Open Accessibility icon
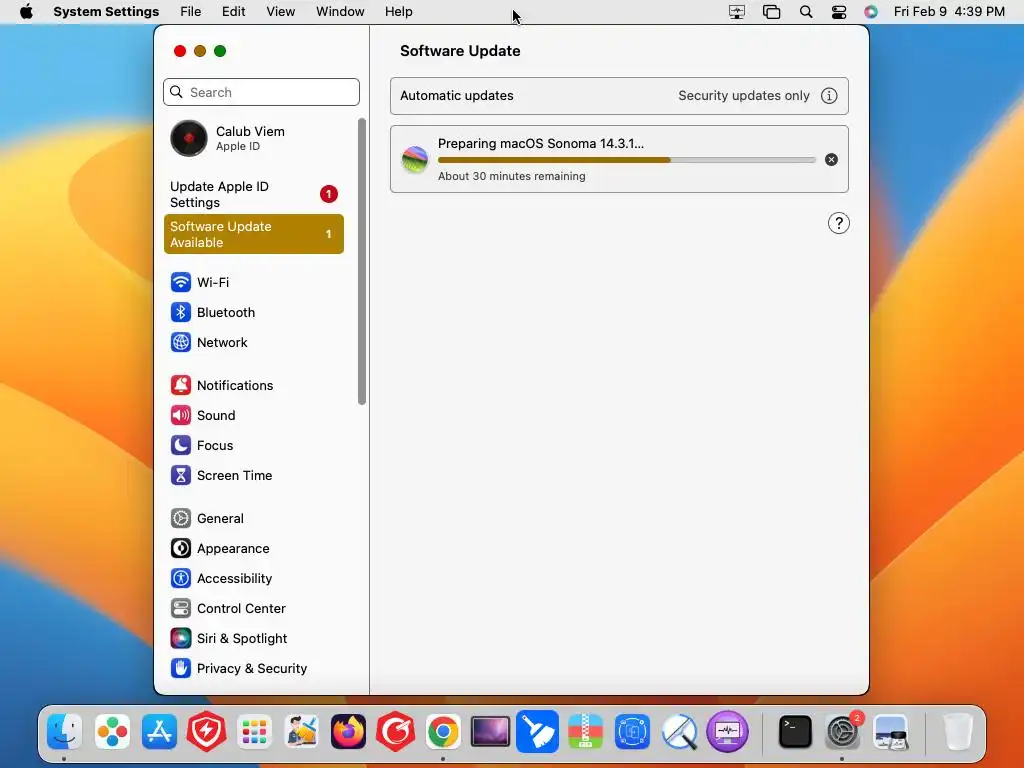Screen dimensions: 1024x768 pyautogui.click(x=181, y=579)
